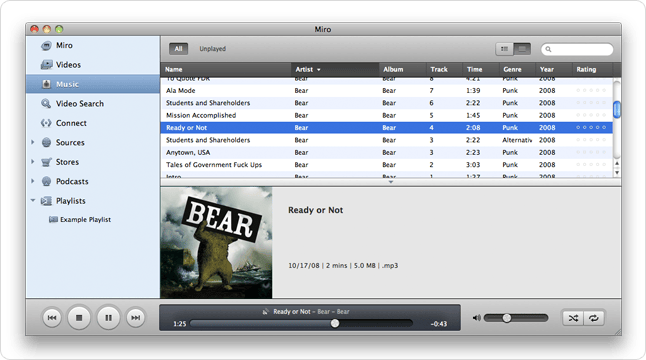Image resolution: width=646 pixels, height=360 pixels.
Task: Open Example Playlist
Action: coord(85,220)
